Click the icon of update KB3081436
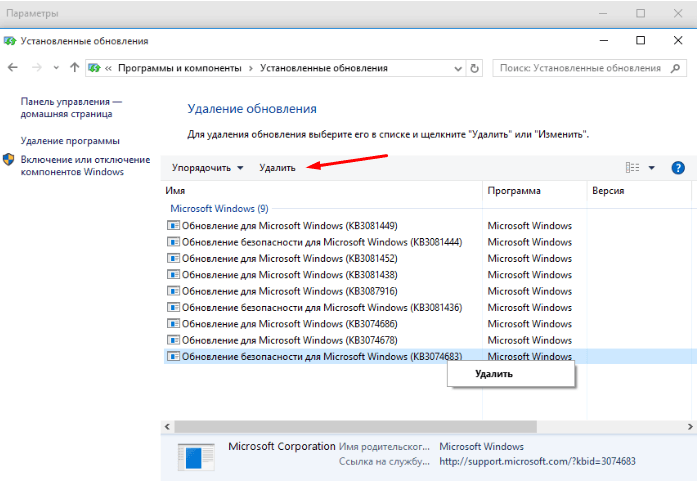The height and width of the screenshot is (484, 698). (x=173, y=307)
